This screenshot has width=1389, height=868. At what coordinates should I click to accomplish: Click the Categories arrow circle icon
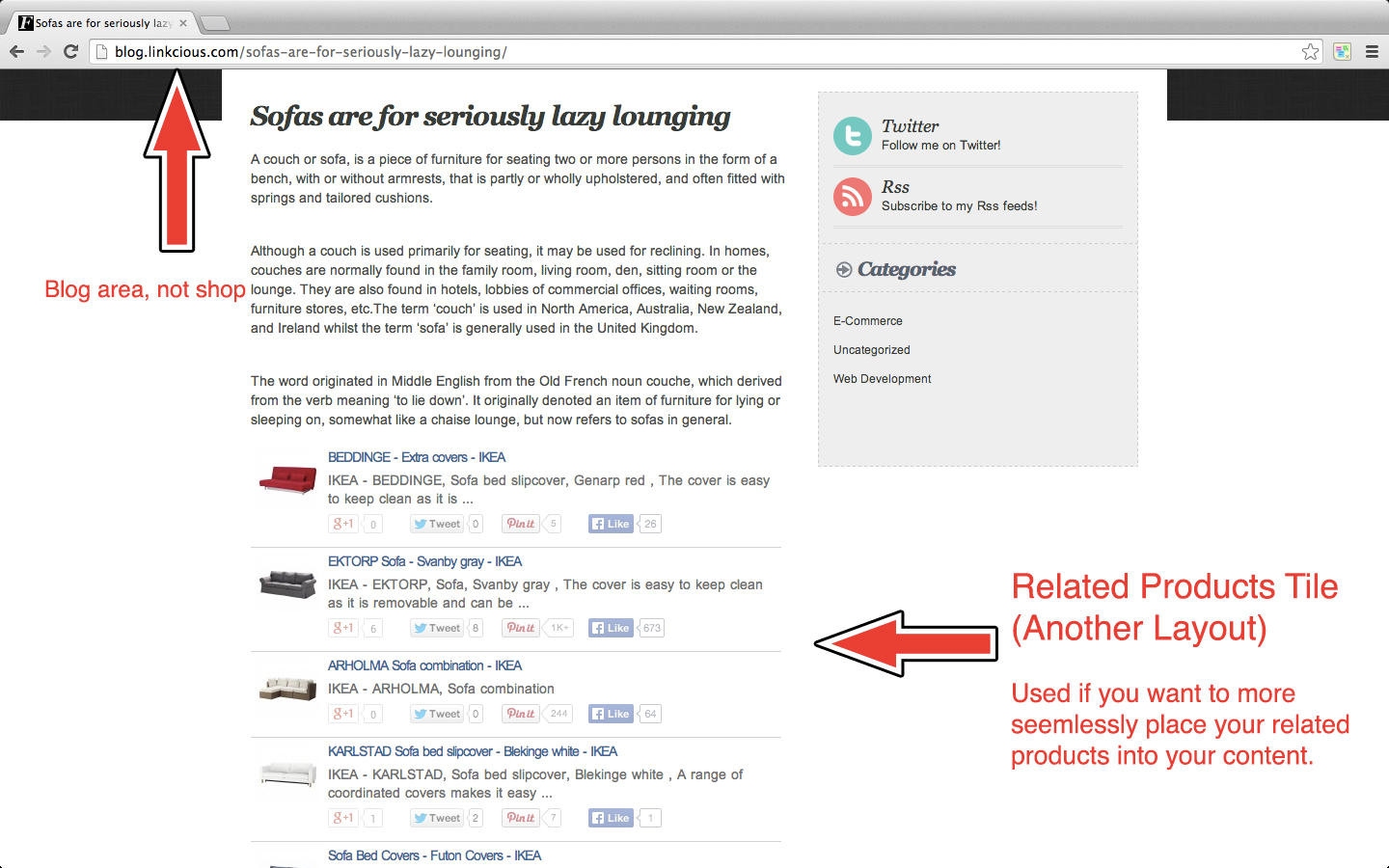pyautogui.click(x=844, y=270)
